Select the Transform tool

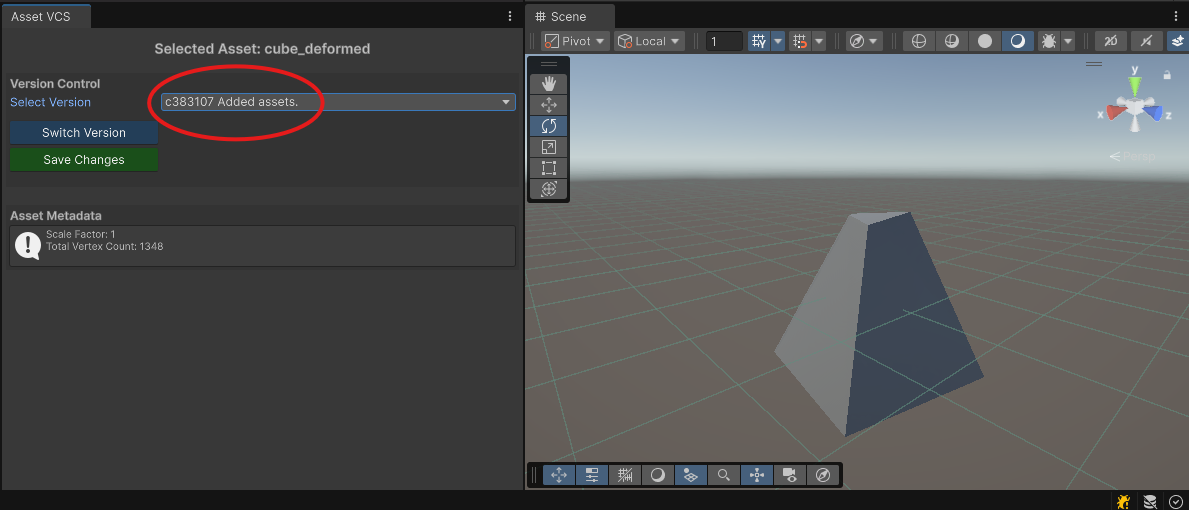(548, 189)
